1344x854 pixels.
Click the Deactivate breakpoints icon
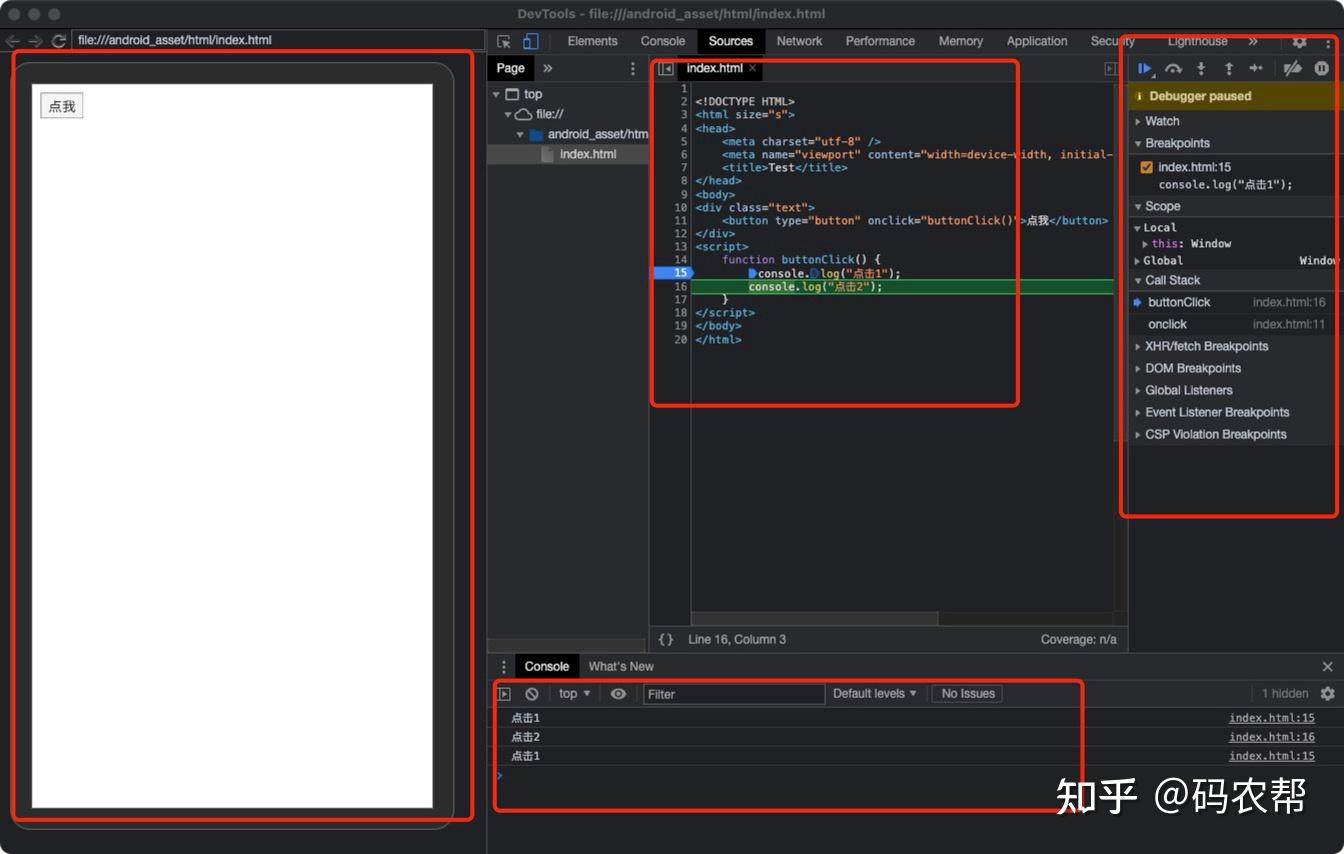1292,68
